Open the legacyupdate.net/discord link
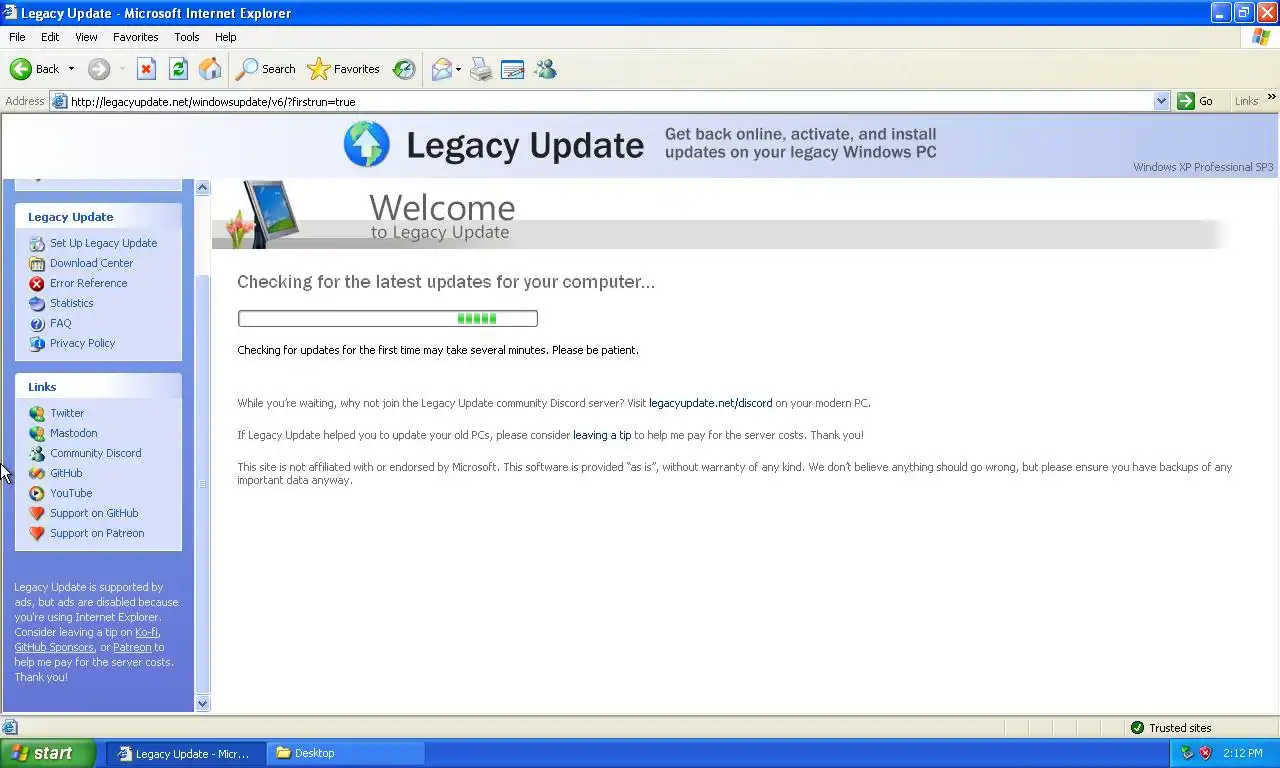1280x768 pixels. coord(711,403)
